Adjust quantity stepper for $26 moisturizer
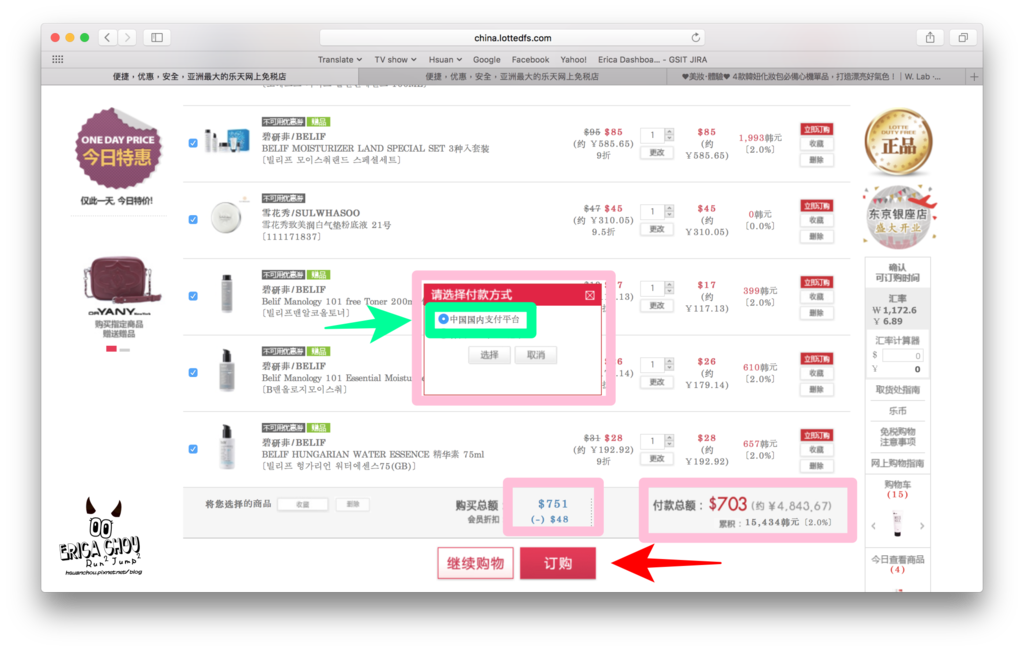1024x651 pixels. click(x=669, y=364)
